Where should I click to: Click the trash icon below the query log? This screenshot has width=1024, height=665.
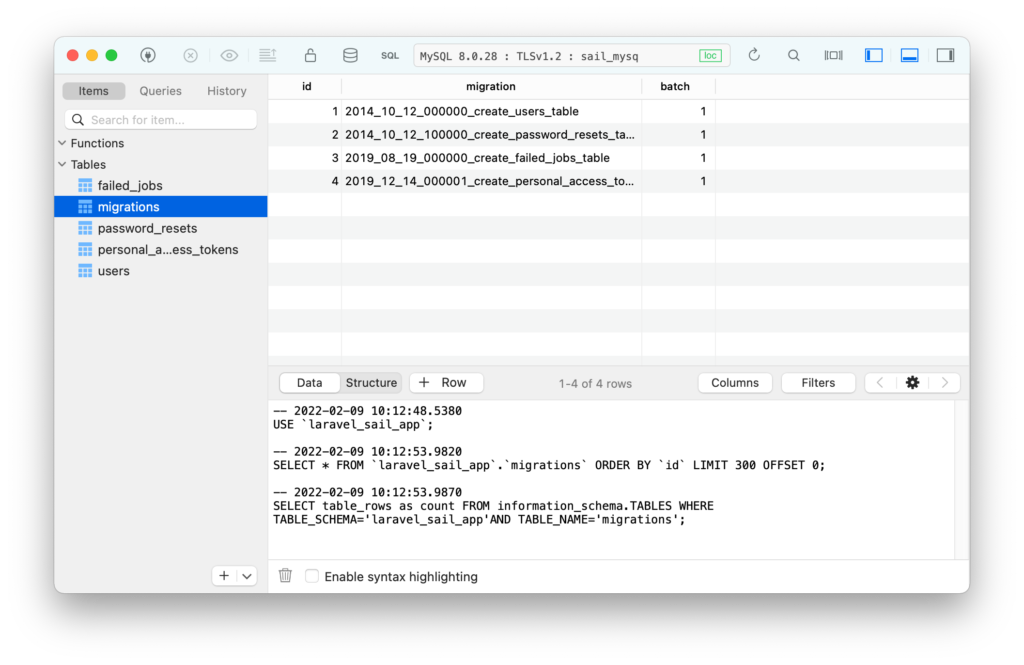coord(285,575)
